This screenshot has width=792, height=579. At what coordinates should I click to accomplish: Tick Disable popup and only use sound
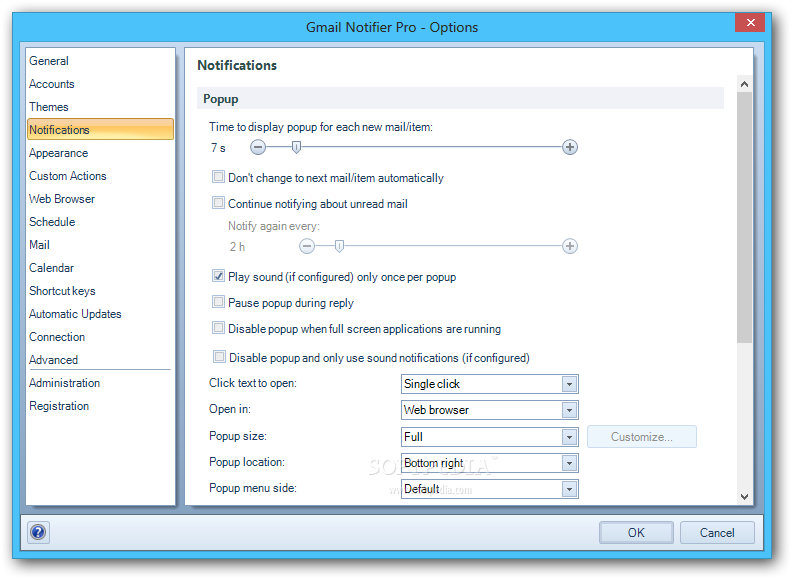tap(219, 357)
